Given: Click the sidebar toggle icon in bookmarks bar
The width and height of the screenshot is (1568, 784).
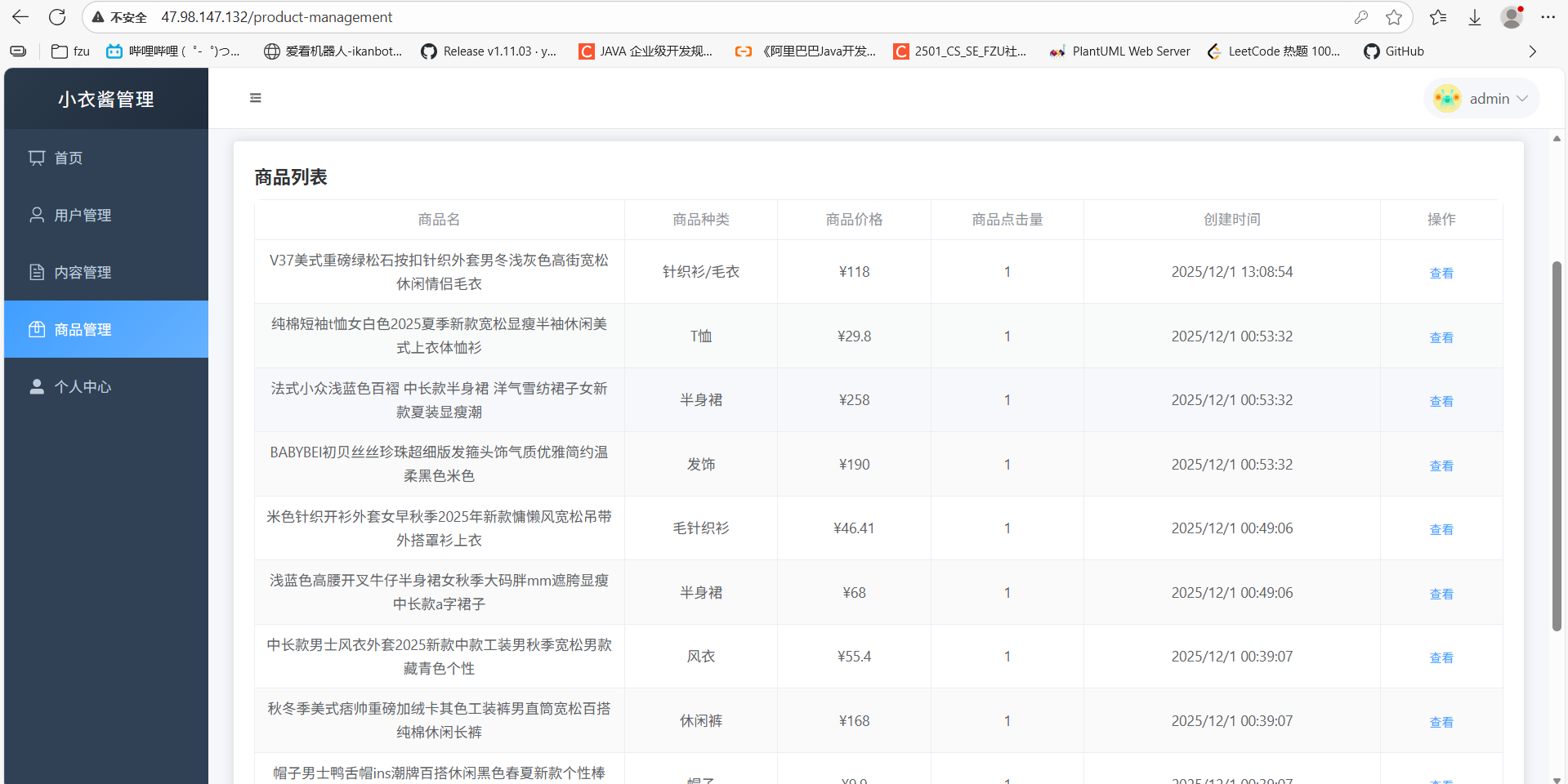Looking at the screenshot, I should [x=18, y=51].
